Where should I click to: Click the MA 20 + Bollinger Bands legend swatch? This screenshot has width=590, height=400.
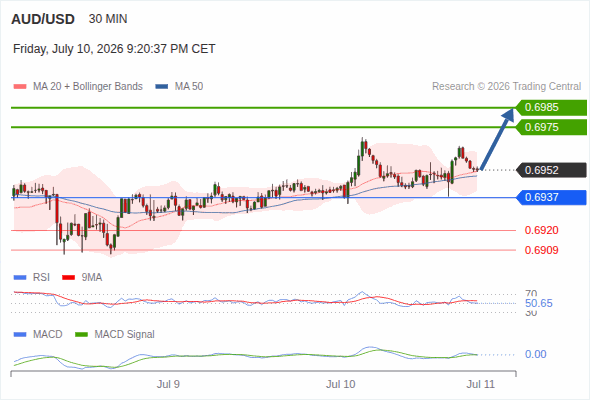coord(20,87)
